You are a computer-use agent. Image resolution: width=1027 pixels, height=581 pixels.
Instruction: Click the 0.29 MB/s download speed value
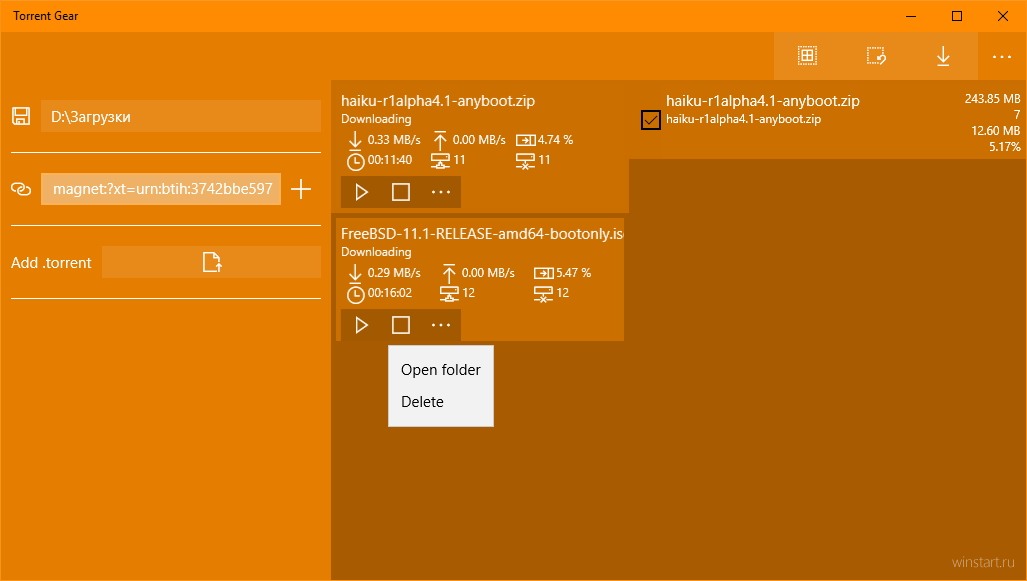point(394,272)
